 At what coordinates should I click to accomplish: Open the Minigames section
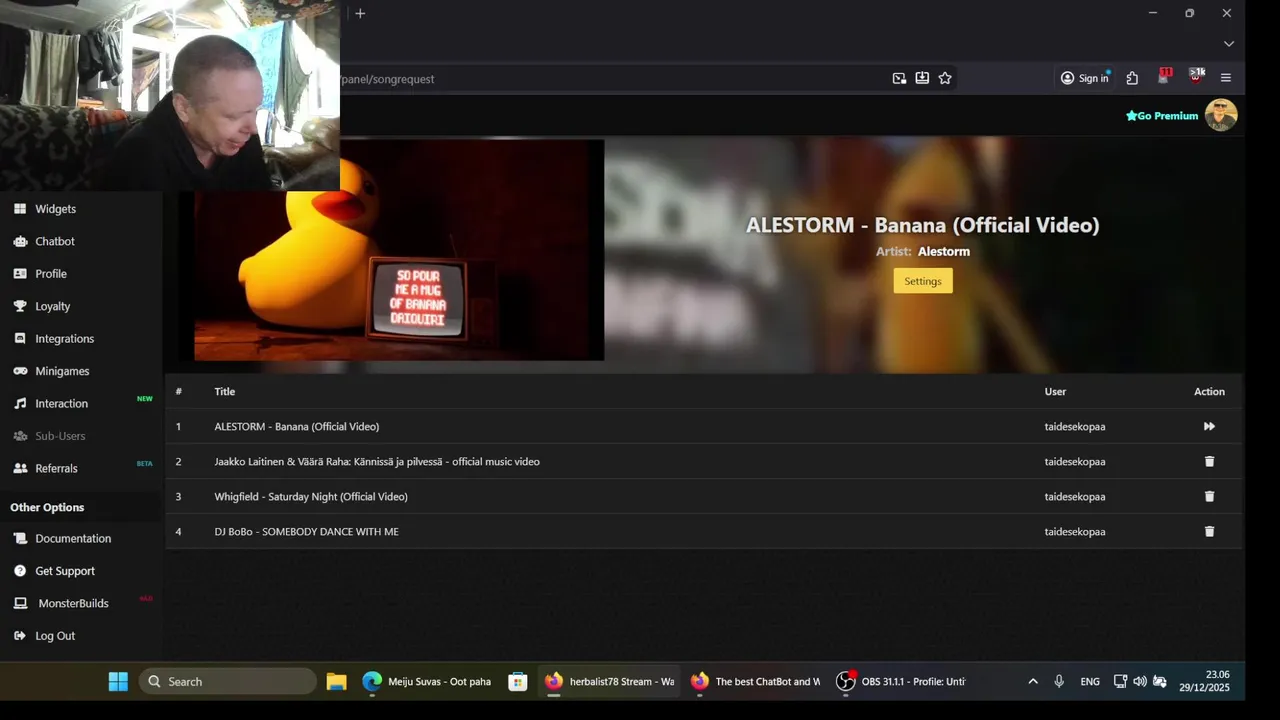pyautogui.click(x=62, y=371)
